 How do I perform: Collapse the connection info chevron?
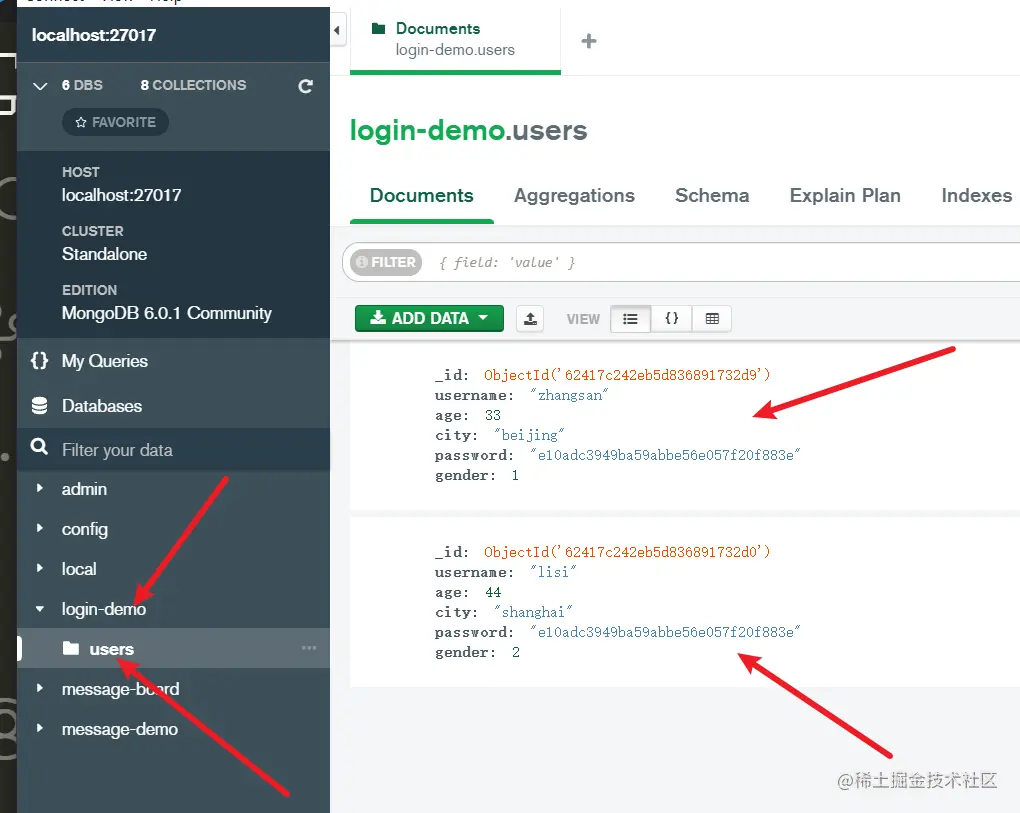[x=40, y=86]
